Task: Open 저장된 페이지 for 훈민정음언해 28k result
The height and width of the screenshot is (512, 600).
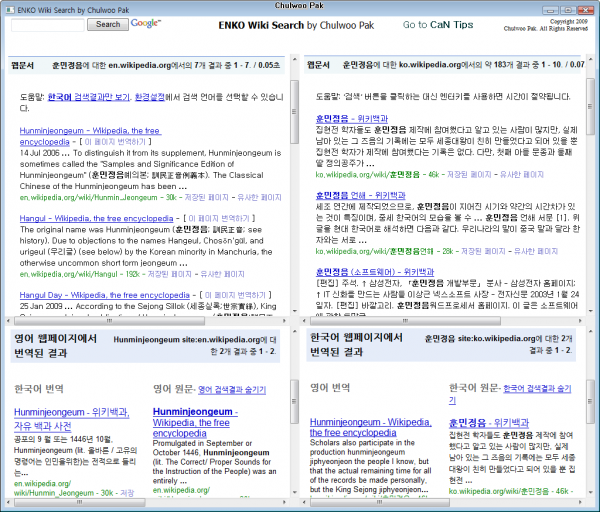Action: tap(483, 251)
